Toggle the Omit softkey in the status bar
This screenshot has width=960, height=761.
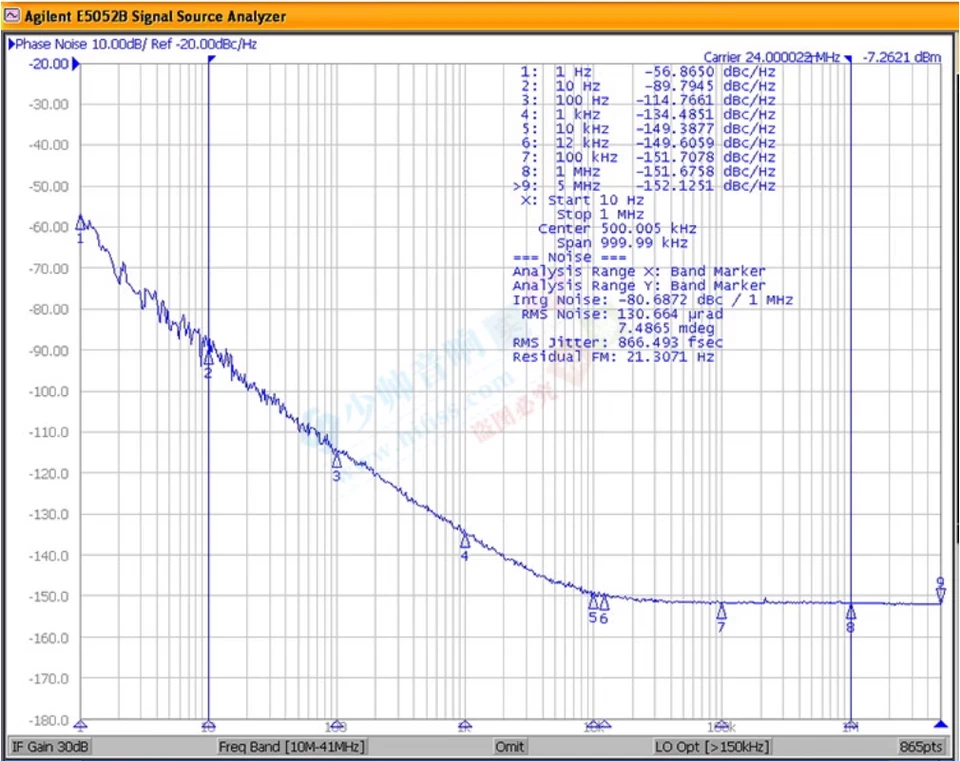509,746
